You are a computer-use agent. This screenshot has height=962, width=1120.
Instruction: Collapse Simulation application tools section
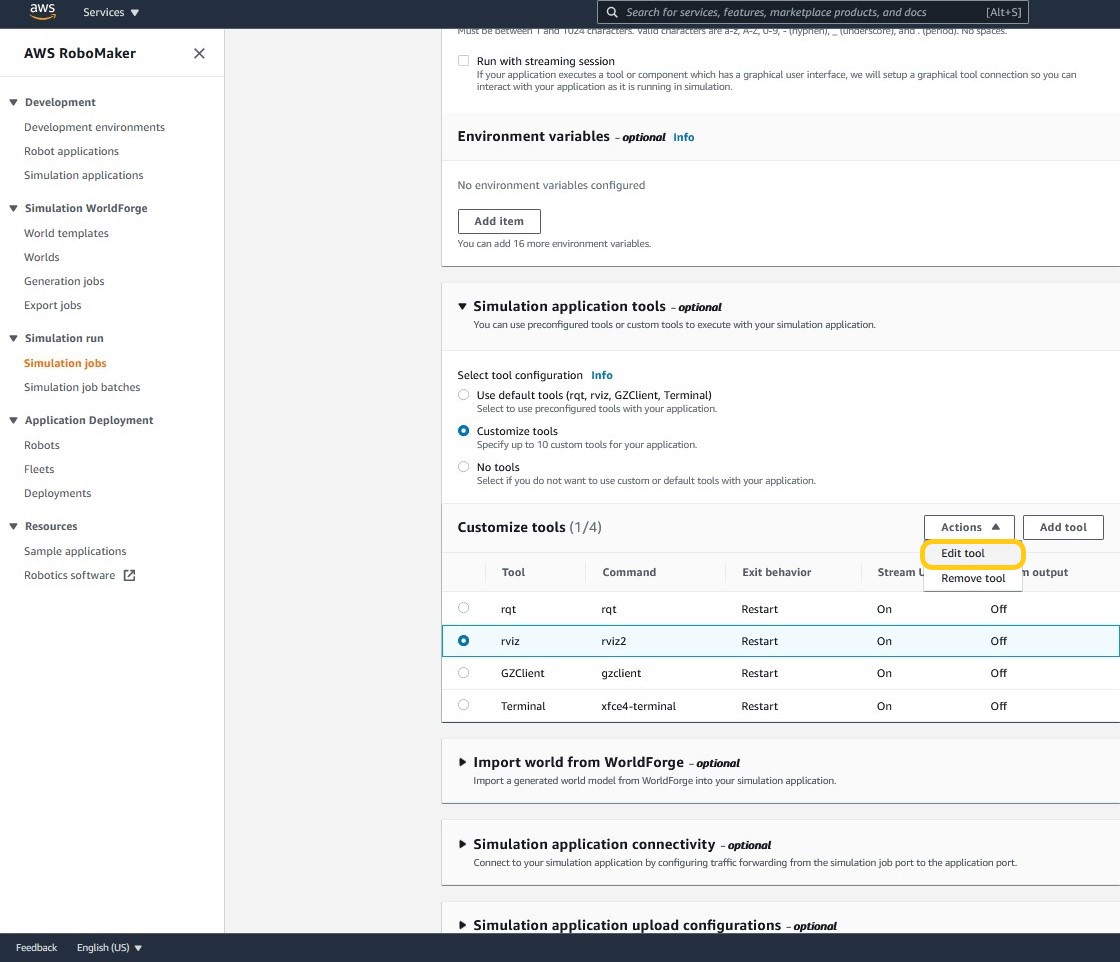462,306
